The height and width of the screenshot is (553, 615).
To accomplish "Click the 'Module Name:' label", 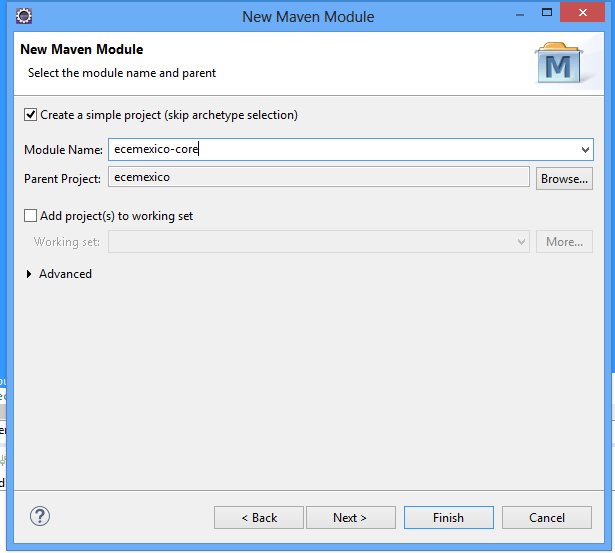I will click(x=63, y=150).
